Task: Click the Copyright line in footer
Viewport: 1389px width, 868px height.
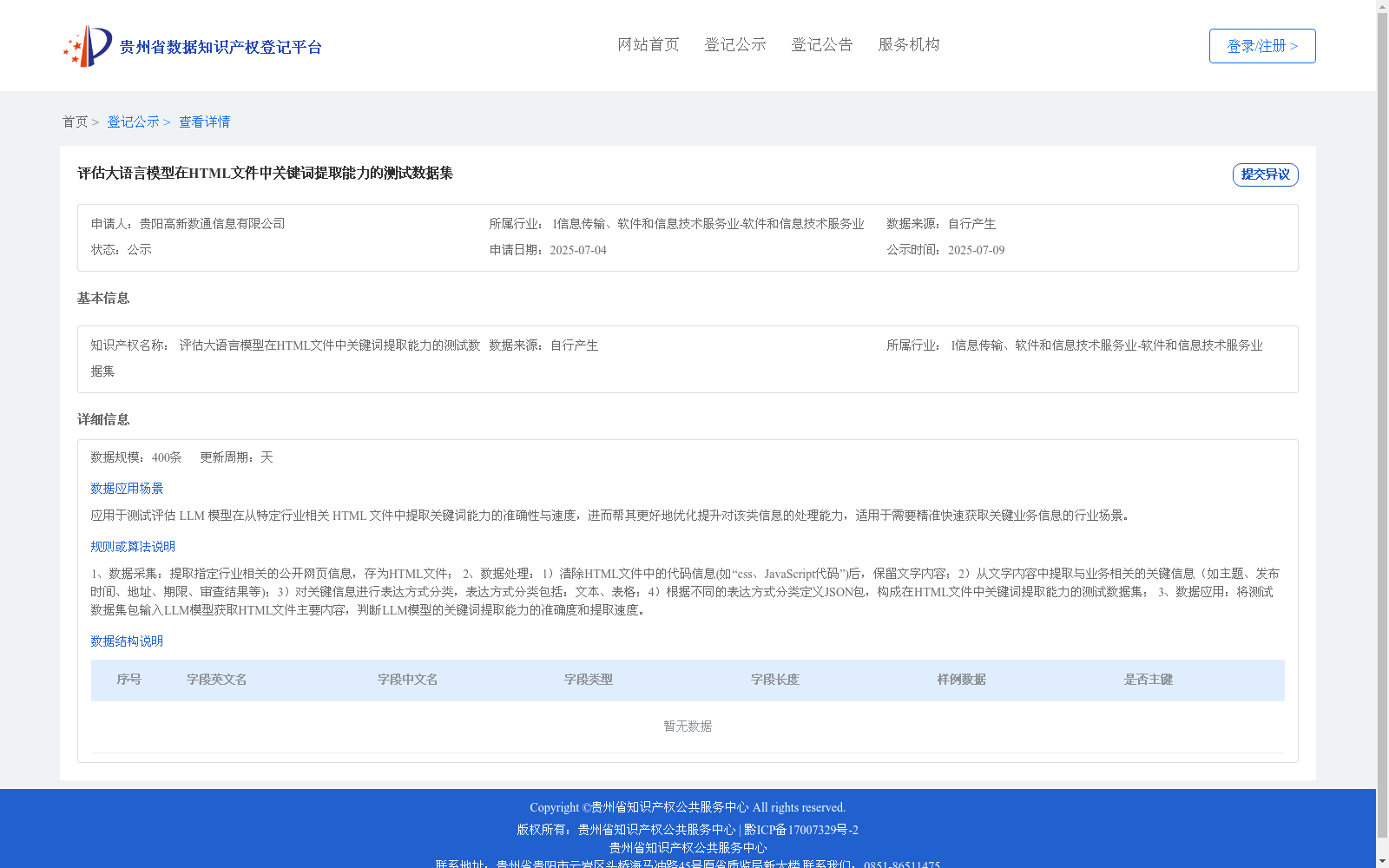Action: (688, 807)
